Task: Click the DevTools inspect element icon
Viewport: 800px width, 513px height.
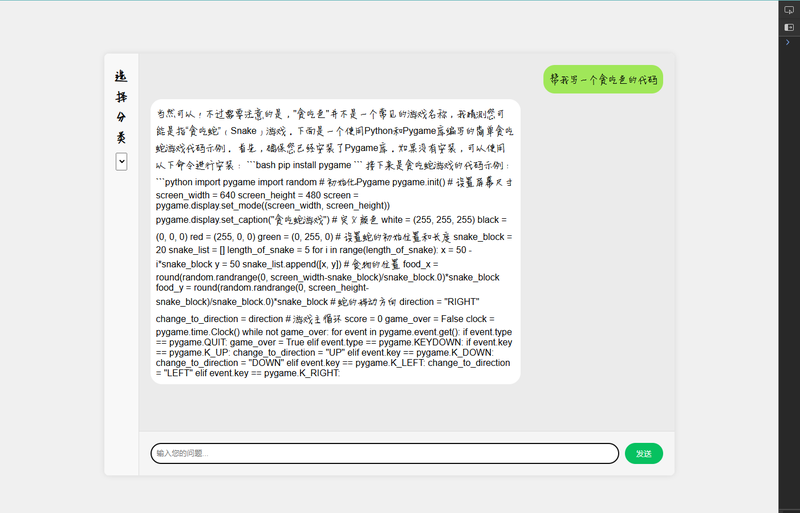Action: (x=789, y=10)
